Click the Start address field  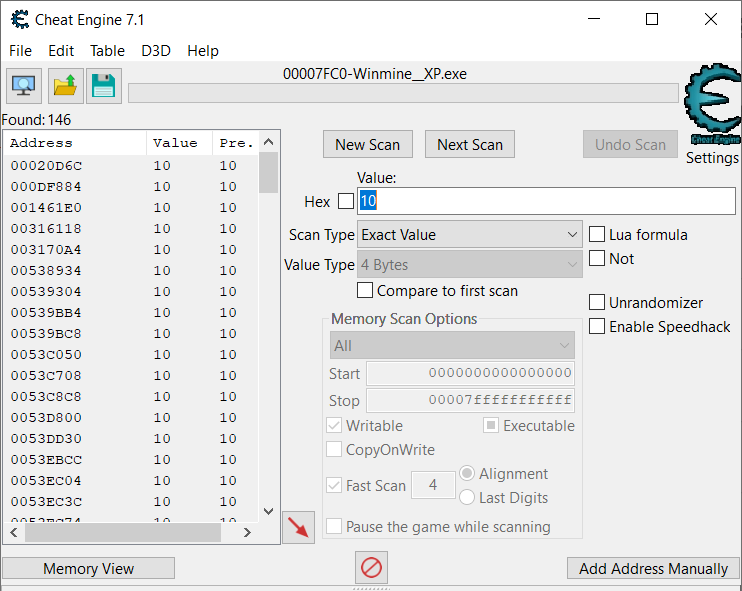coord(471,373)
